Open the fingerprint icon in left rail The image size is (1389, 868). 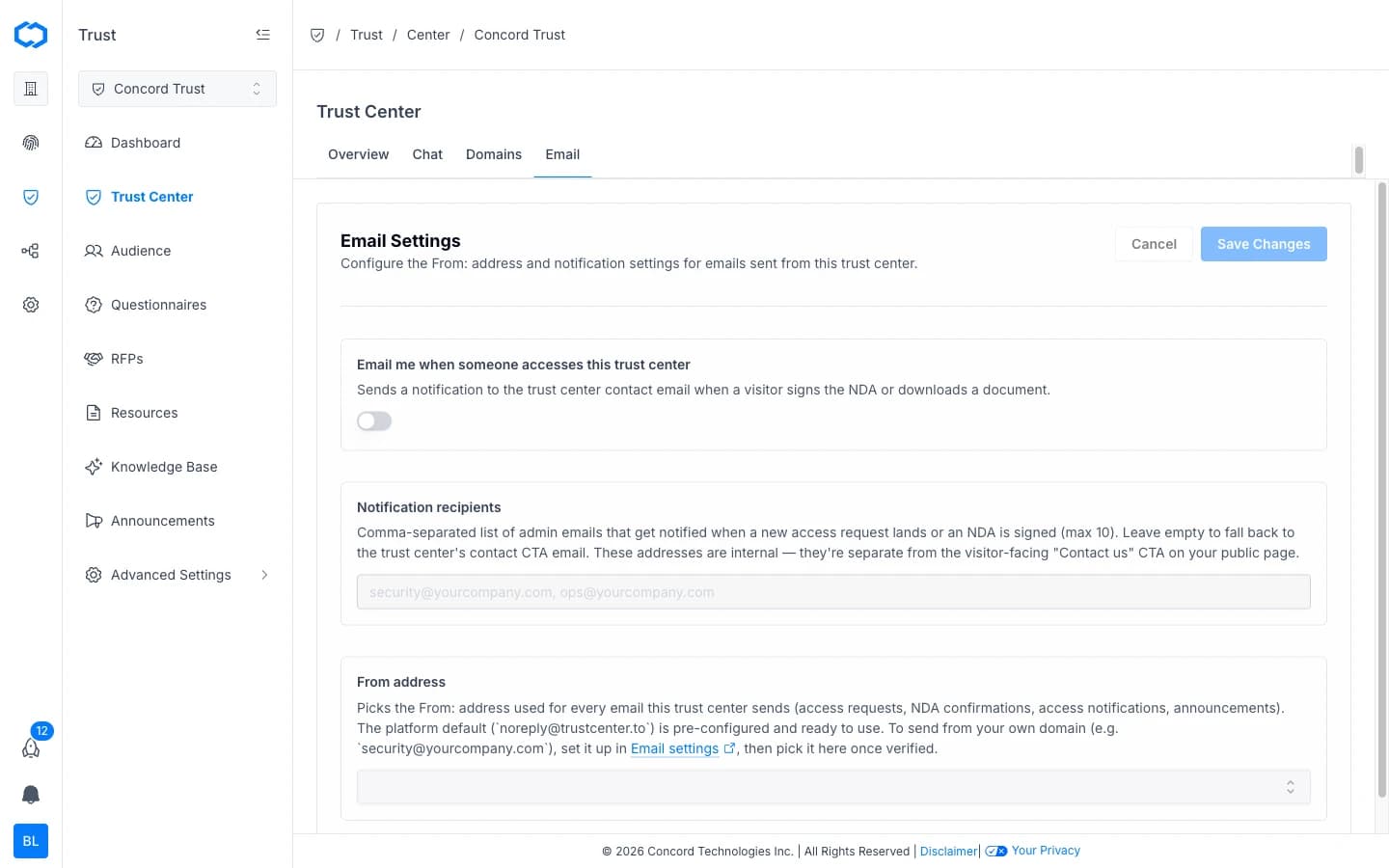[31, 143]
